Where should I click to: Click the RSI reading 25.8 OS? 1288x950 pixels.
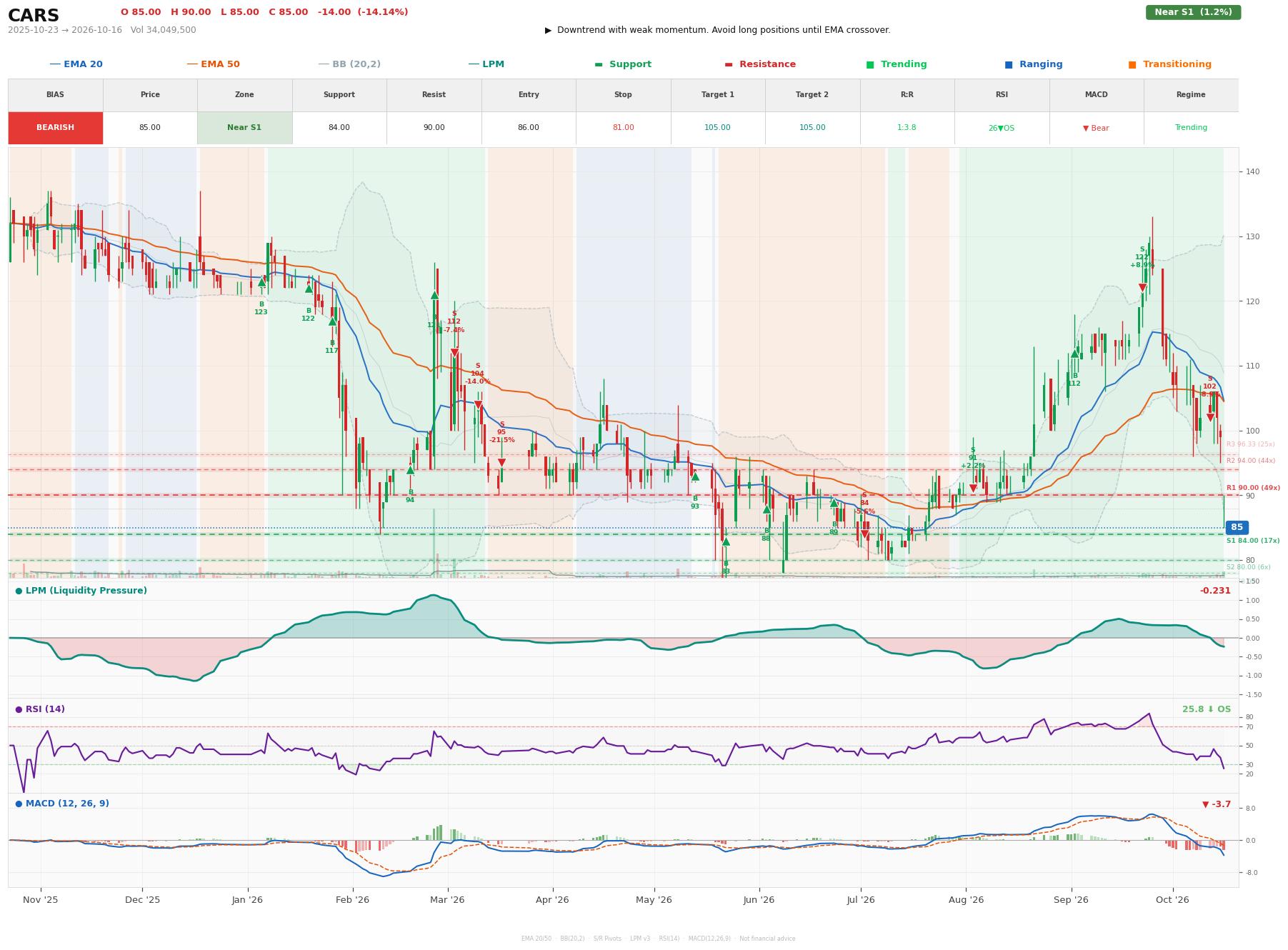(1207, 709)
